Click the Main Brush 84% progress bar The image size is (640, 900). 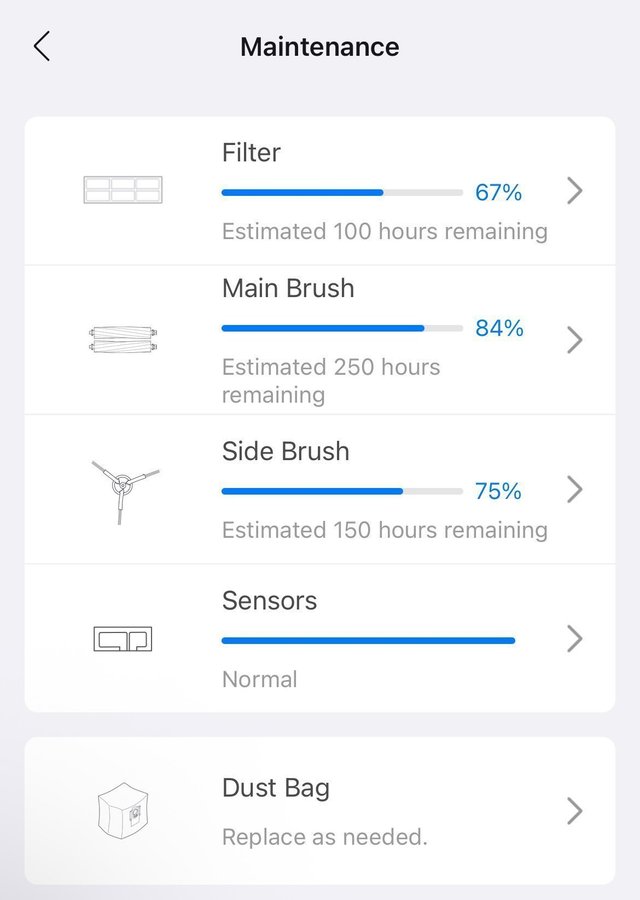tap(342, 328)
